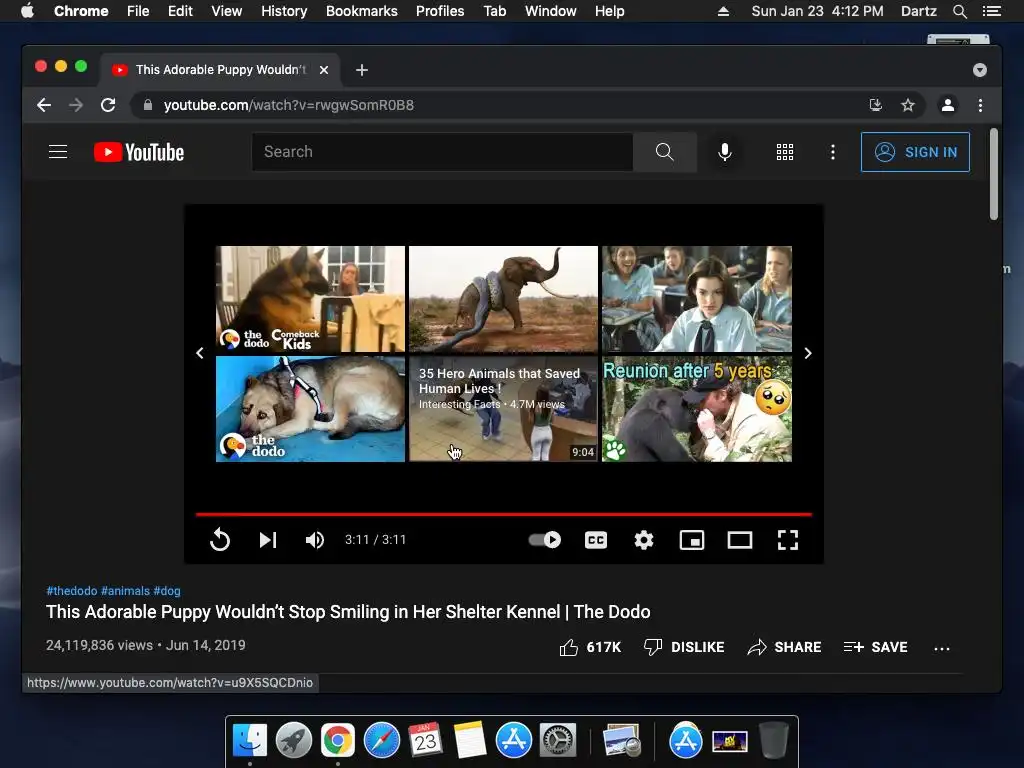This screenshot has height=768, width=1024.
Task: Close the This Adorable Puppy tab
Action: (x=324, y=70)
